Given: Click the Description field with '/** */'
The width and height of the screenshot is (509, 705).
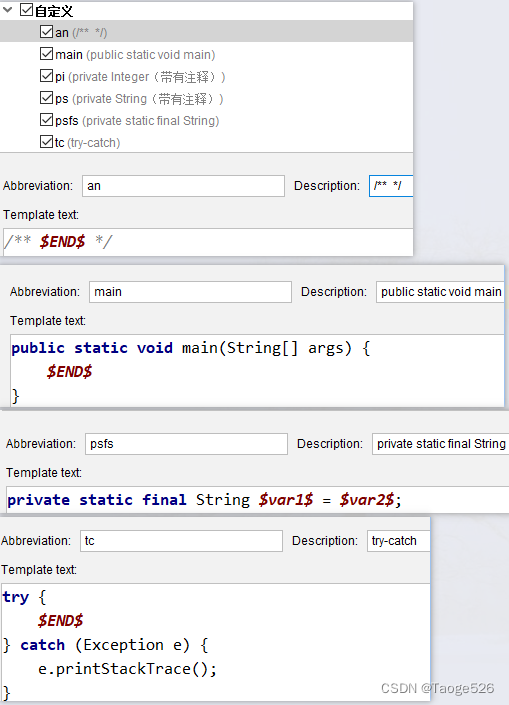Looking at the screenshot, I should pos(391,186).
